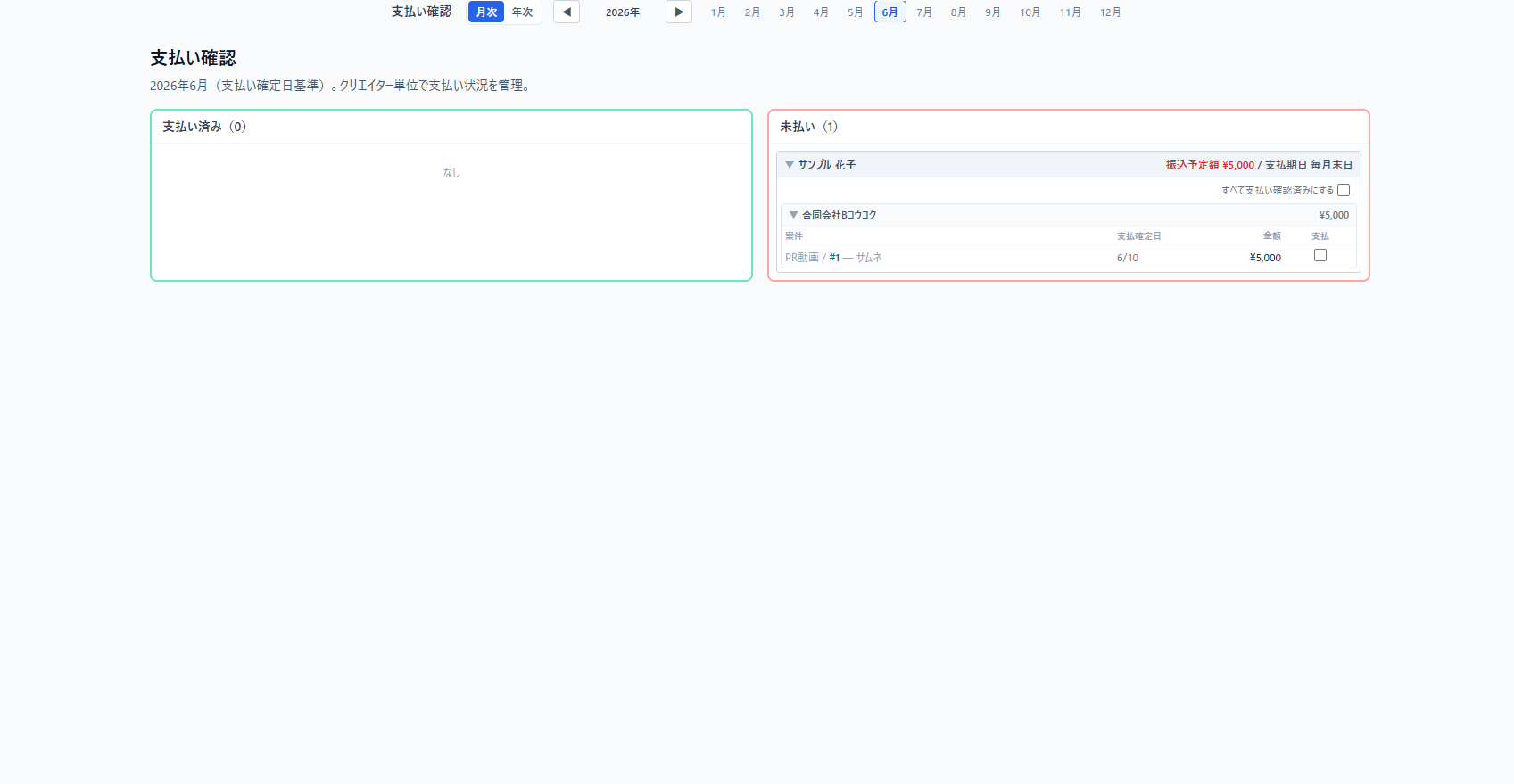
Task: Select the 4月 month tab
Action: coord(821,12)
